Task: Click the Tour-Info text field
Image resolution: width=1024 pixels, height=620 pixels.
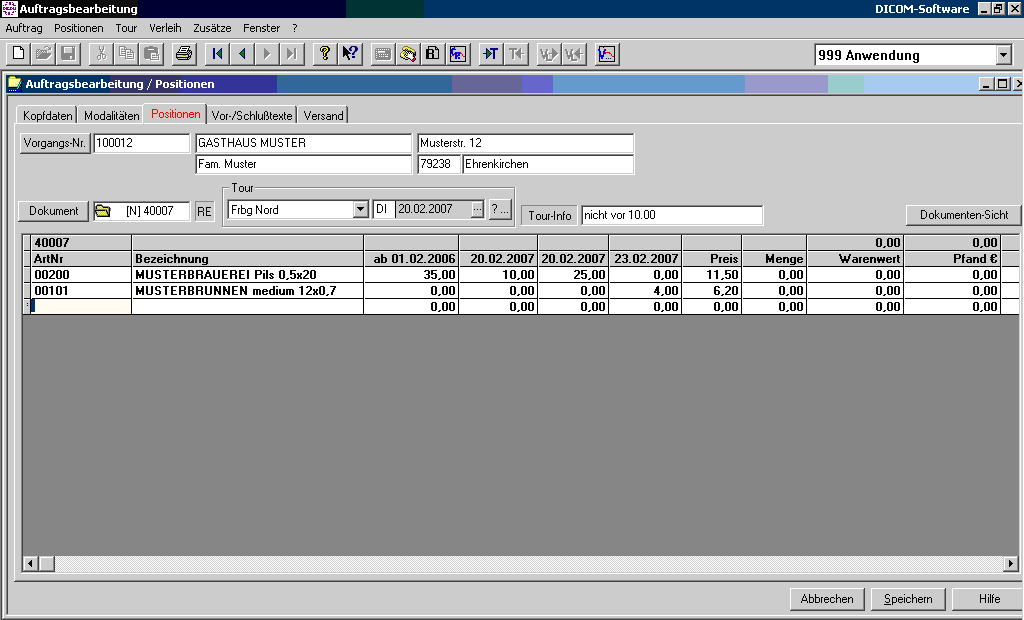Action: point(672,215)
